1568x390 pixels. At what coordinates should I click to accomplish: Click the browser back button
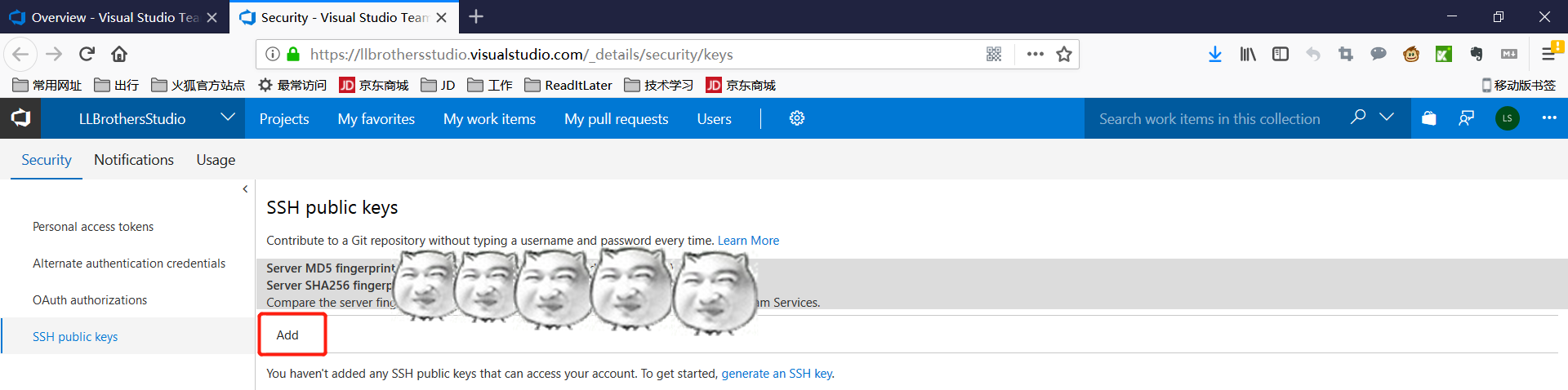pos(20,54)
